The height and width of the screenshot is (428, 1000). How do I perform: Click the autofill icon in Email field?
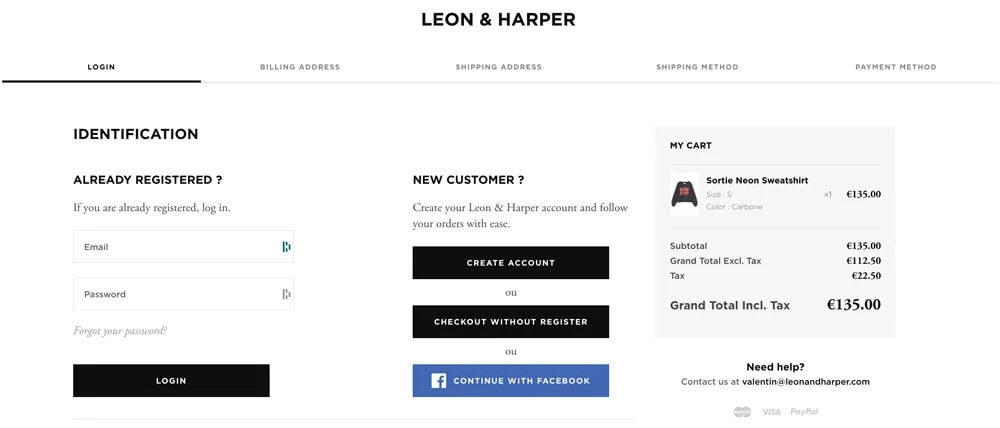pos(286,247)
